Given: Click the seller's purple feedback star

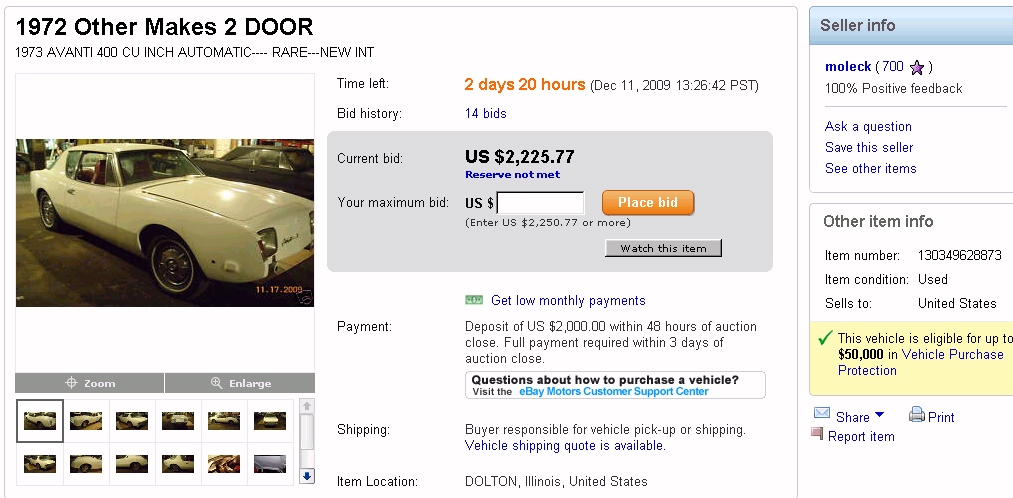Looking at the screenshot, I should coord(917,67).
